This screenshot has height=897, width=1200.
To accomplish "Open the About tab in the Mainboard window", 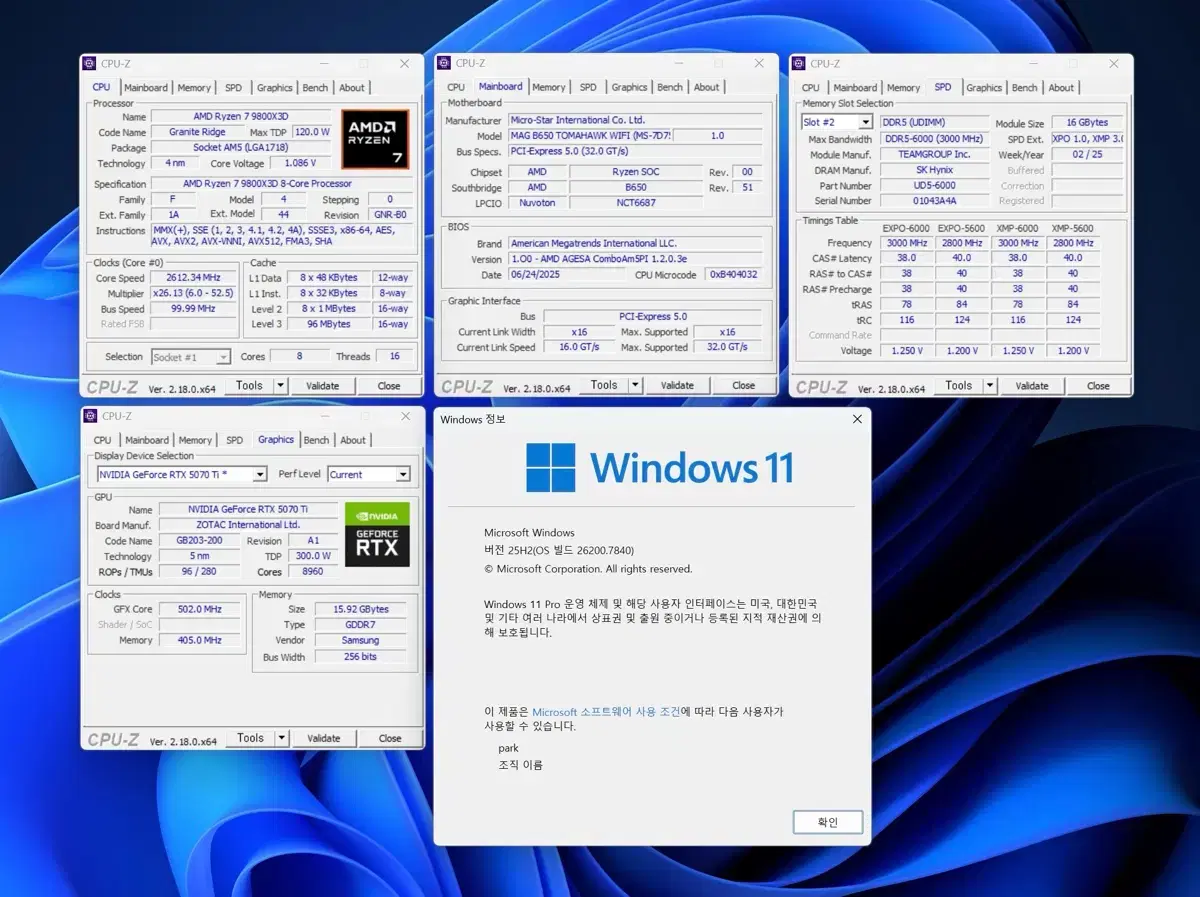I will (706, 88).
